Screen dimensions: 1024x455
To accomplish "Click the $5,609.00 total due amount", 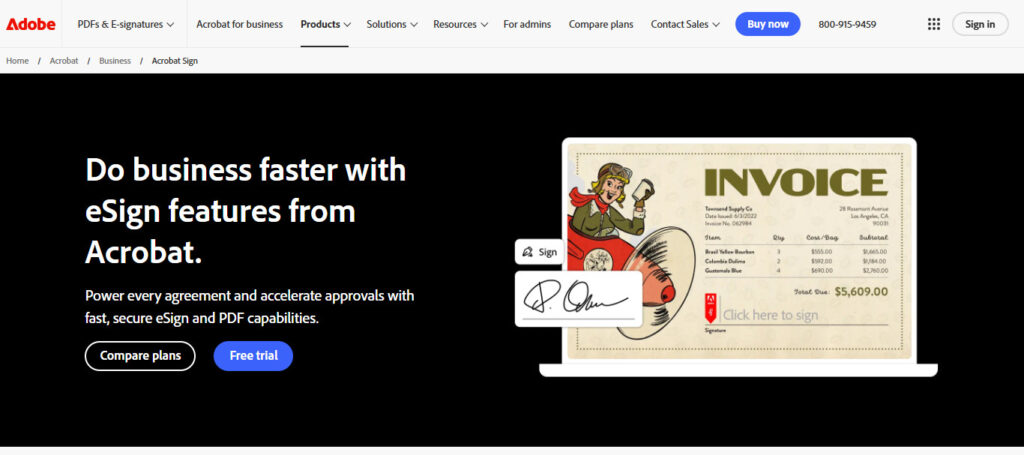I will point(861,292).
